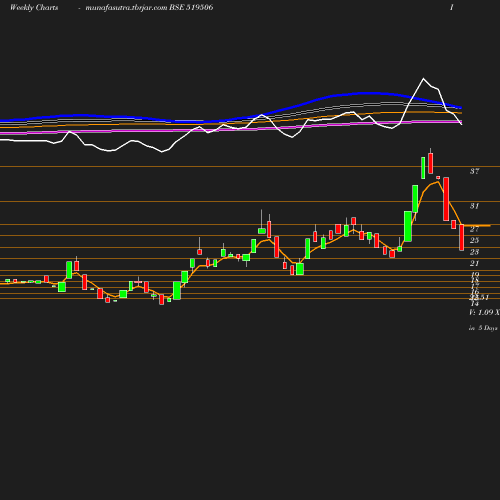This screenshot has width=500, height=500.
Task: Click the "Weekly Charts" title text
Action: point(34,8)
